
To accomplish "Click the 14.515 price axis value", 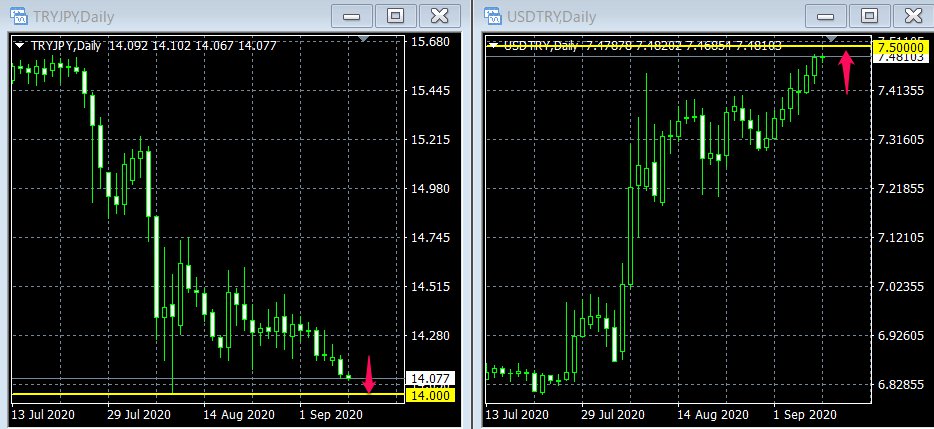I will pos(431,286).
